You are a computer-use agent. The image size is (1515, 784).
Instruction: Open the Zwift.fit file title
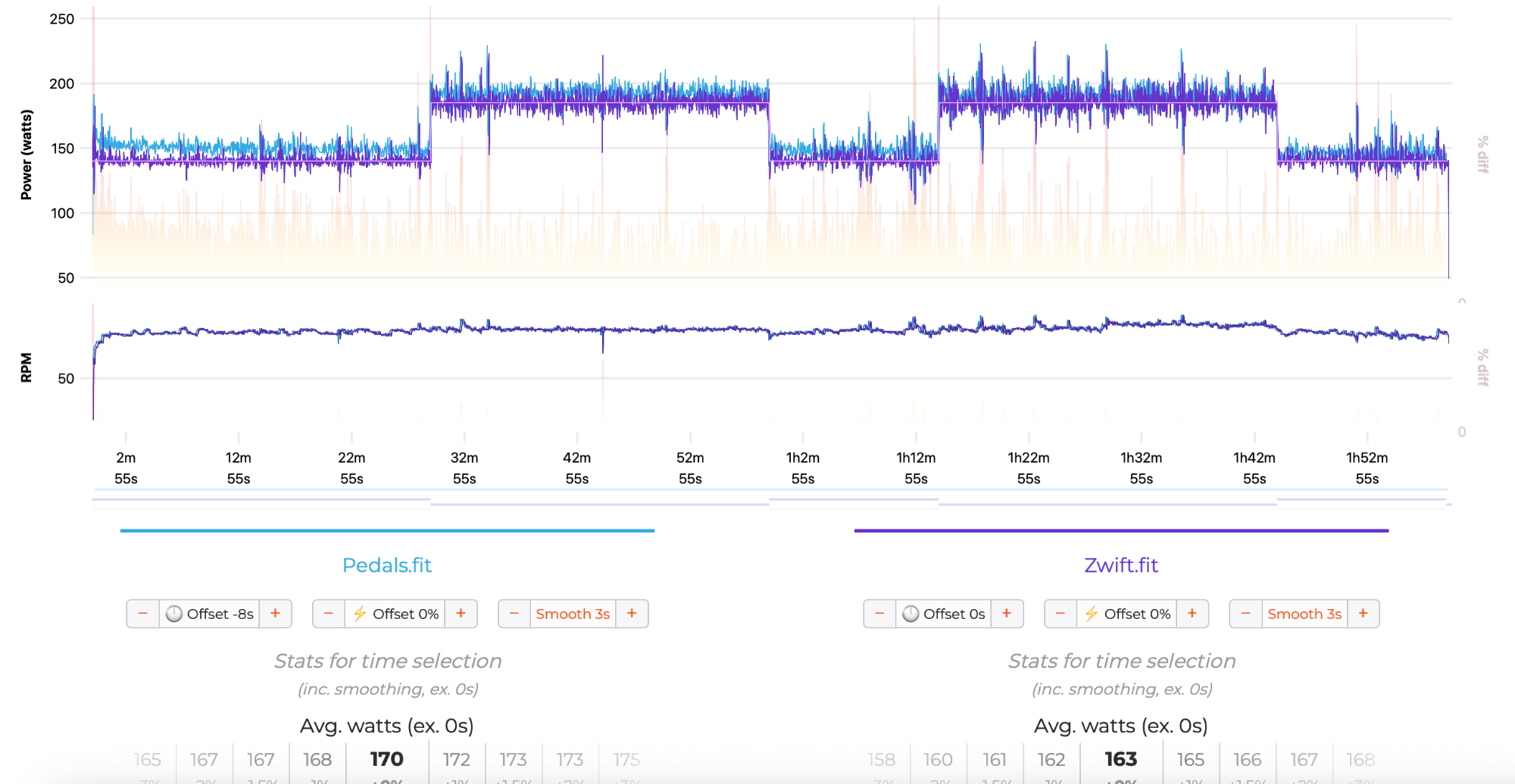(x=1121, y=565)
